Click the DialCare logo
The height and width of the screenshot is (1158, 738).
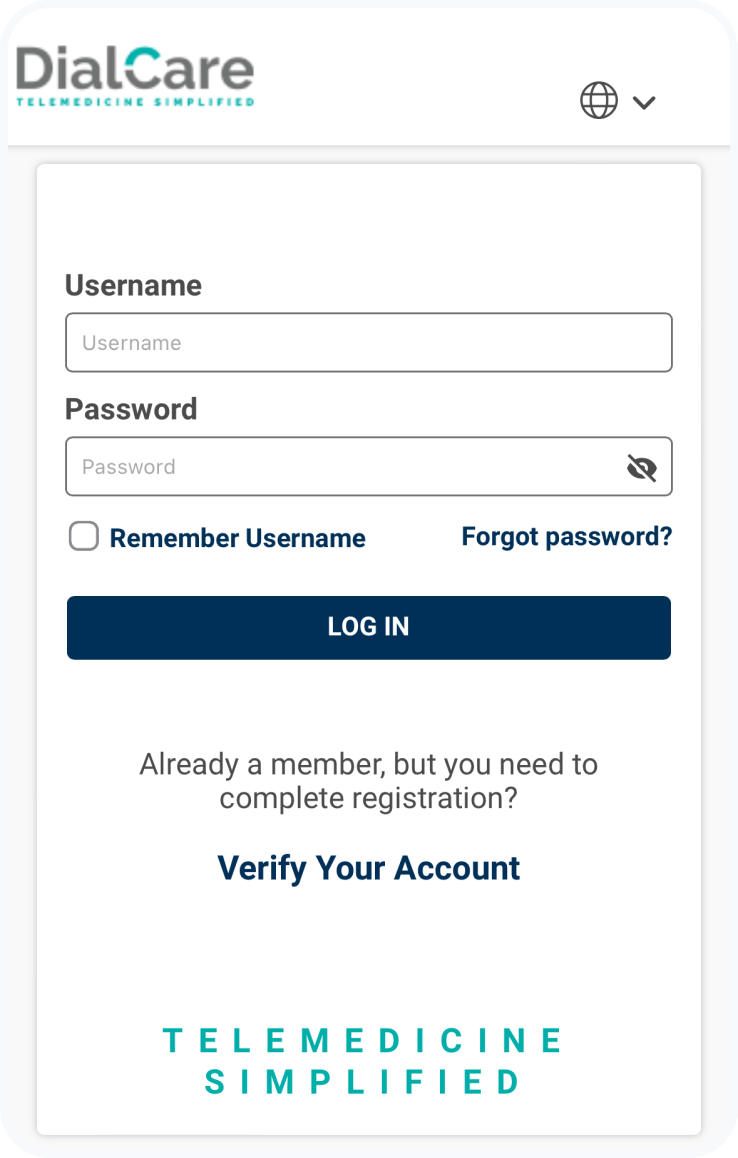pyautogui.click(x=135, y=69)
